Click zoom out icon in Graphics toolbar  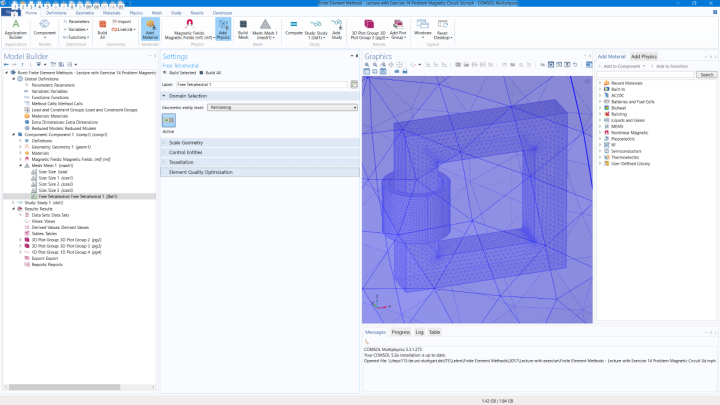[x=375, y=65]
